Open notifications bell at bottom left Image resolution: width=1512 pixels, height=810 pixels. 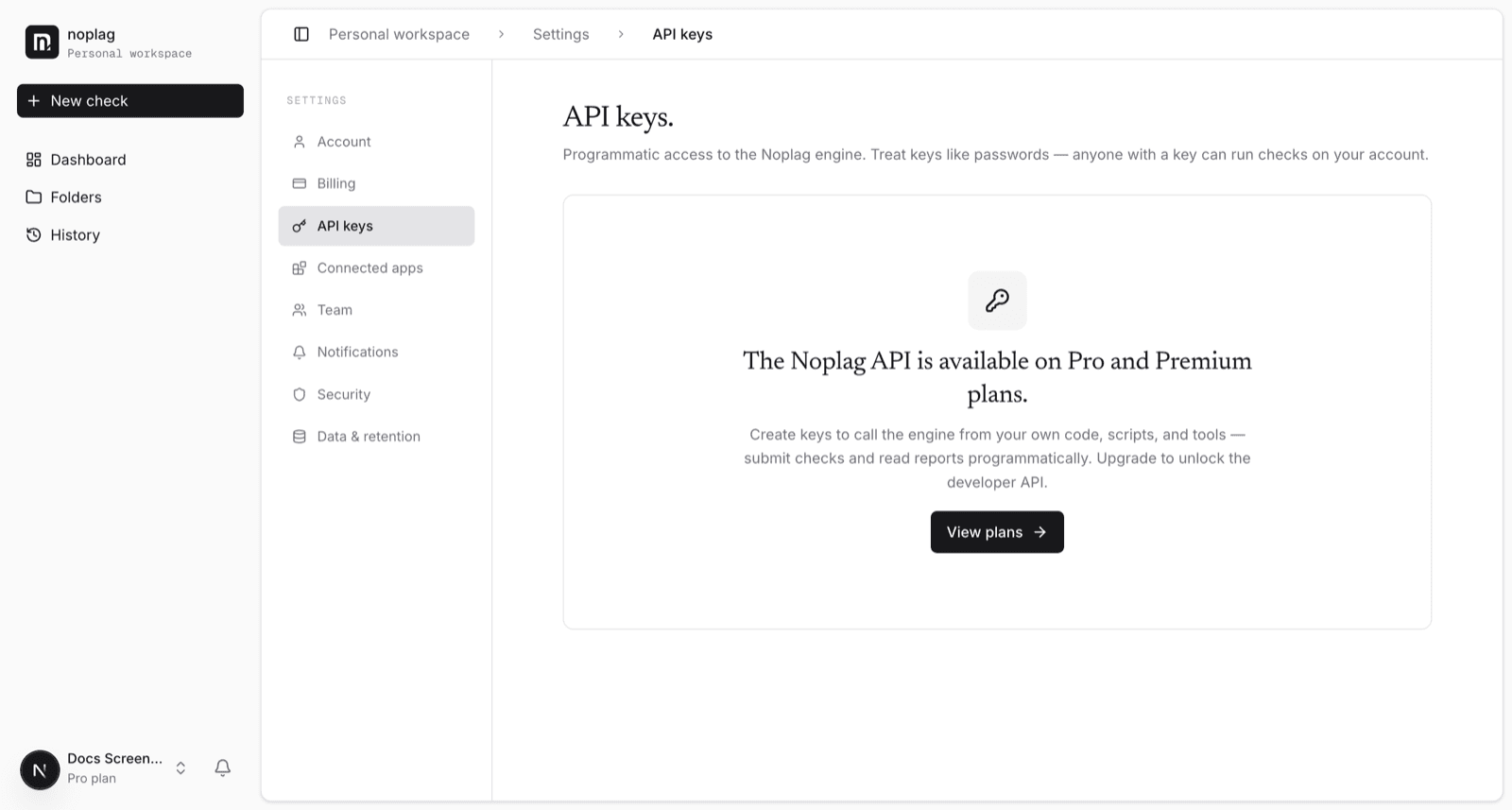(223, 767)
